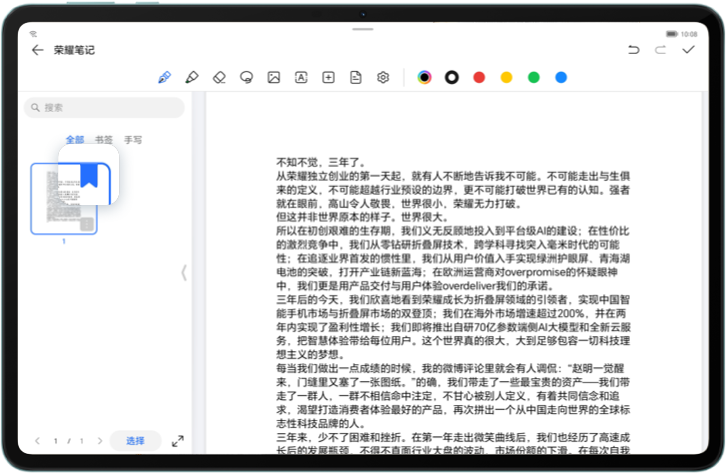Open the thumbnail's more options menu
The image size is (726, 474).
pos(87,225)
